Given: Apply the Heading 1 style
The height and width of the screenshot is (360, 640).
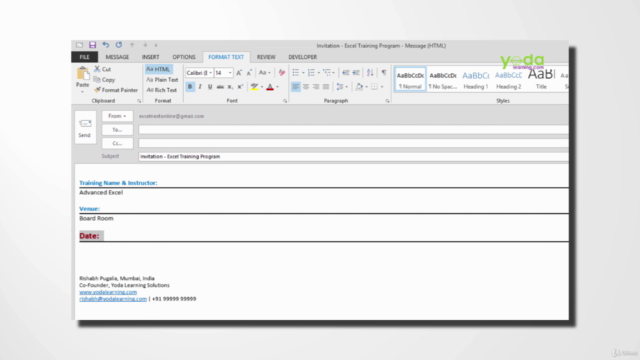Looking at the screenshot, I should (x=476, y=79).
